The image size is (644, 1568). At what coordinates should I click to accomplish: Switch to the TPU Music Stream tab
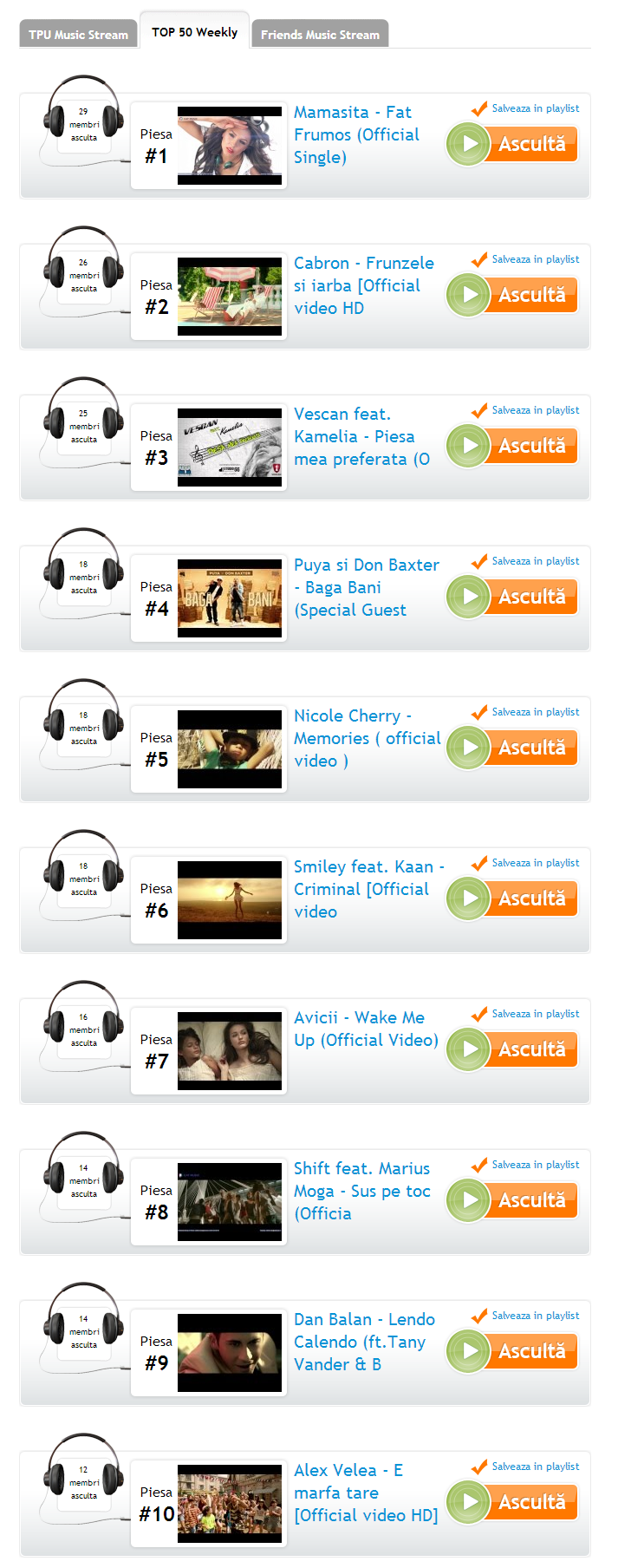pyautogui.click(x=78, y=34)
